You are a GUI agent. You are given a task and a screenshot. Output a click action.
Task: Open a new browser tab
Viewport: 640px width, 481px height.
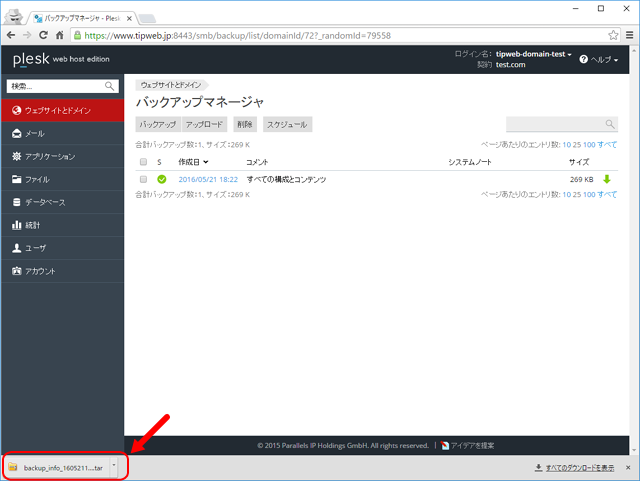[147, 18]
